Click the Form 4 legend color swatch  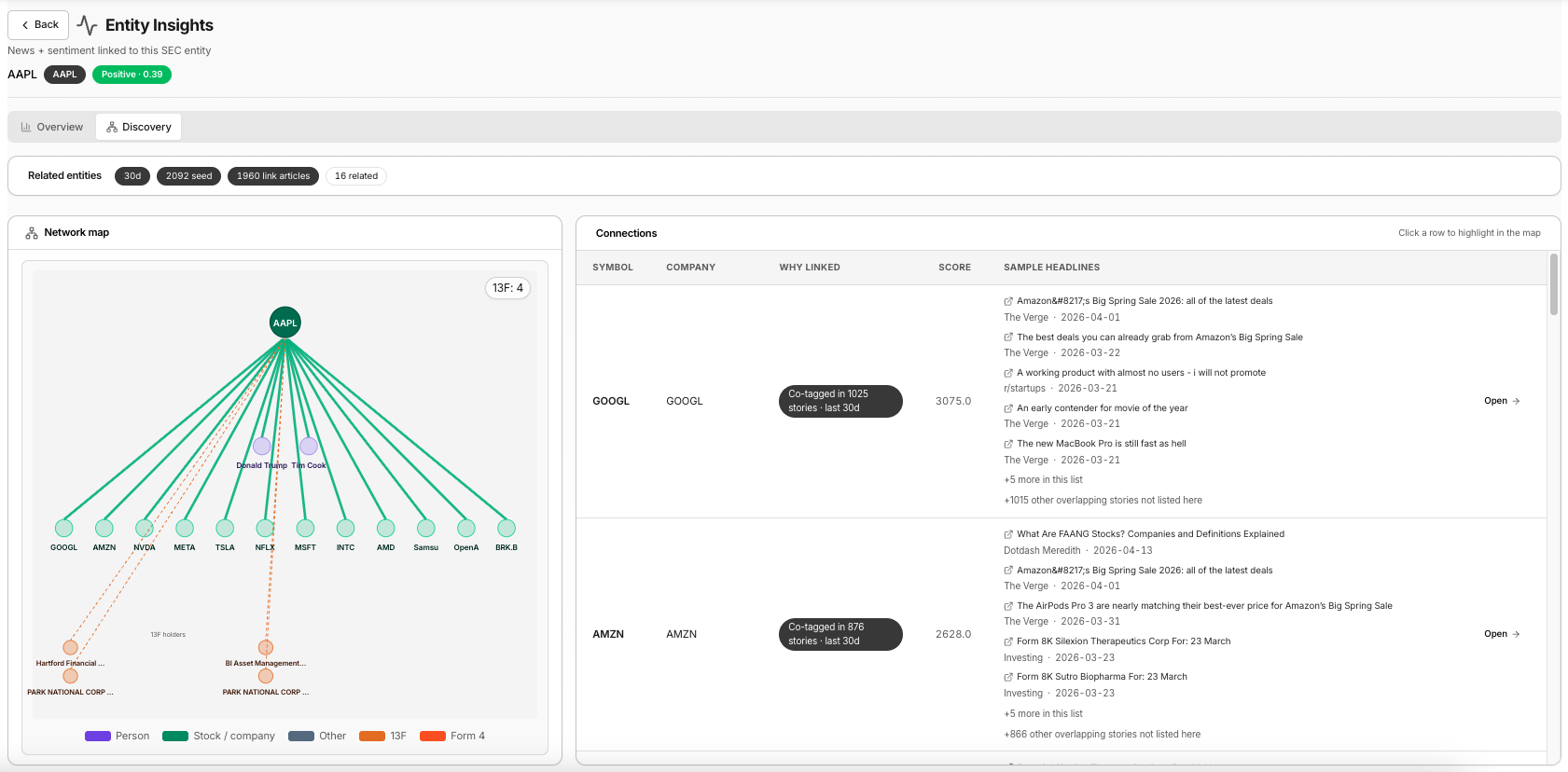pyautogui.click(x=433, y=737)
